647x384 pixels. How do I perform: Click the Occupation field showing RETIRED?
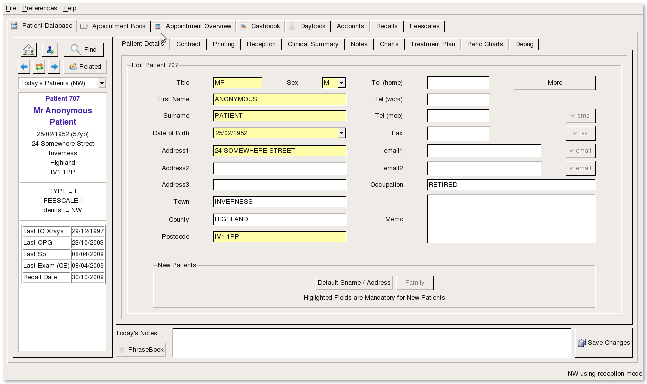[x=511, y=185]
